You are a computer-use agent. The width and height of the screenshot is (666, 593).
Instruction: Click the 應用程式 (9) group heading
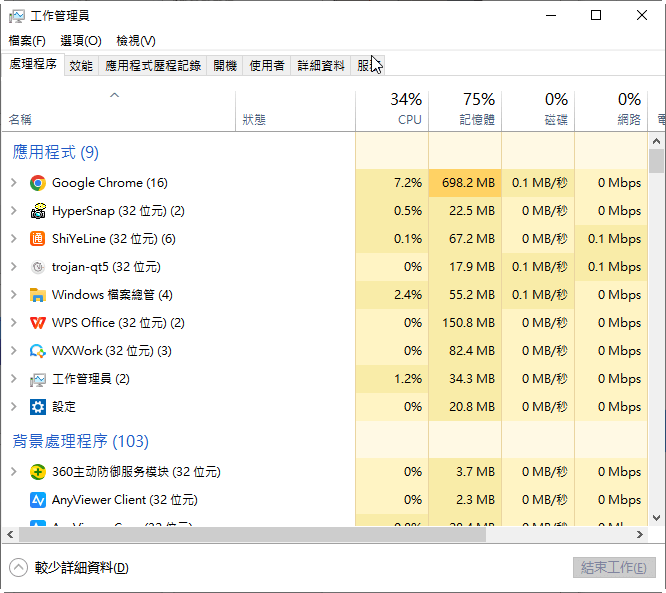(56, 152)
